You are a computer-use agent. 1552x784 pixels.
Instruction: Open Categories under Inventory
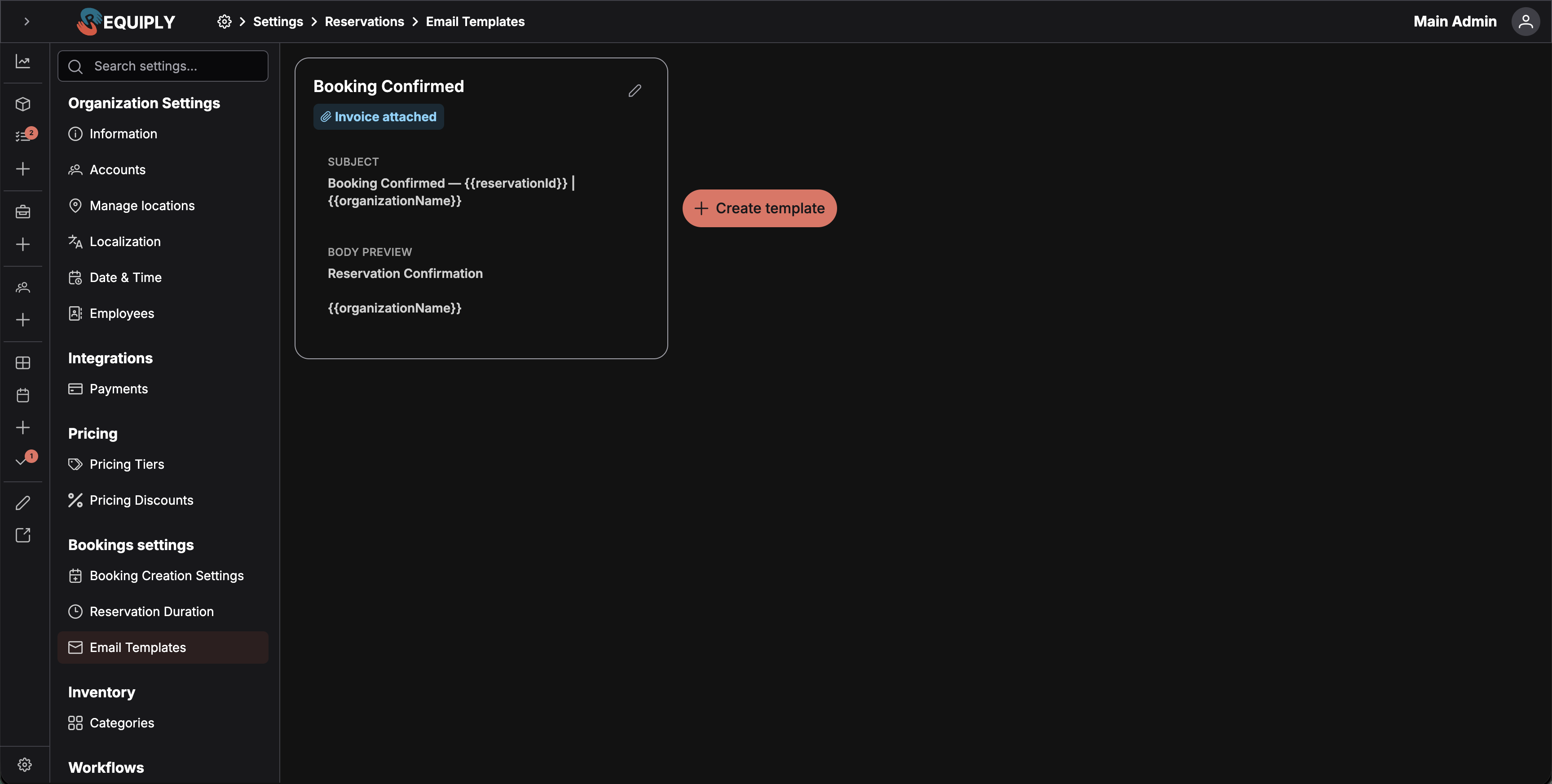[163, 722]
